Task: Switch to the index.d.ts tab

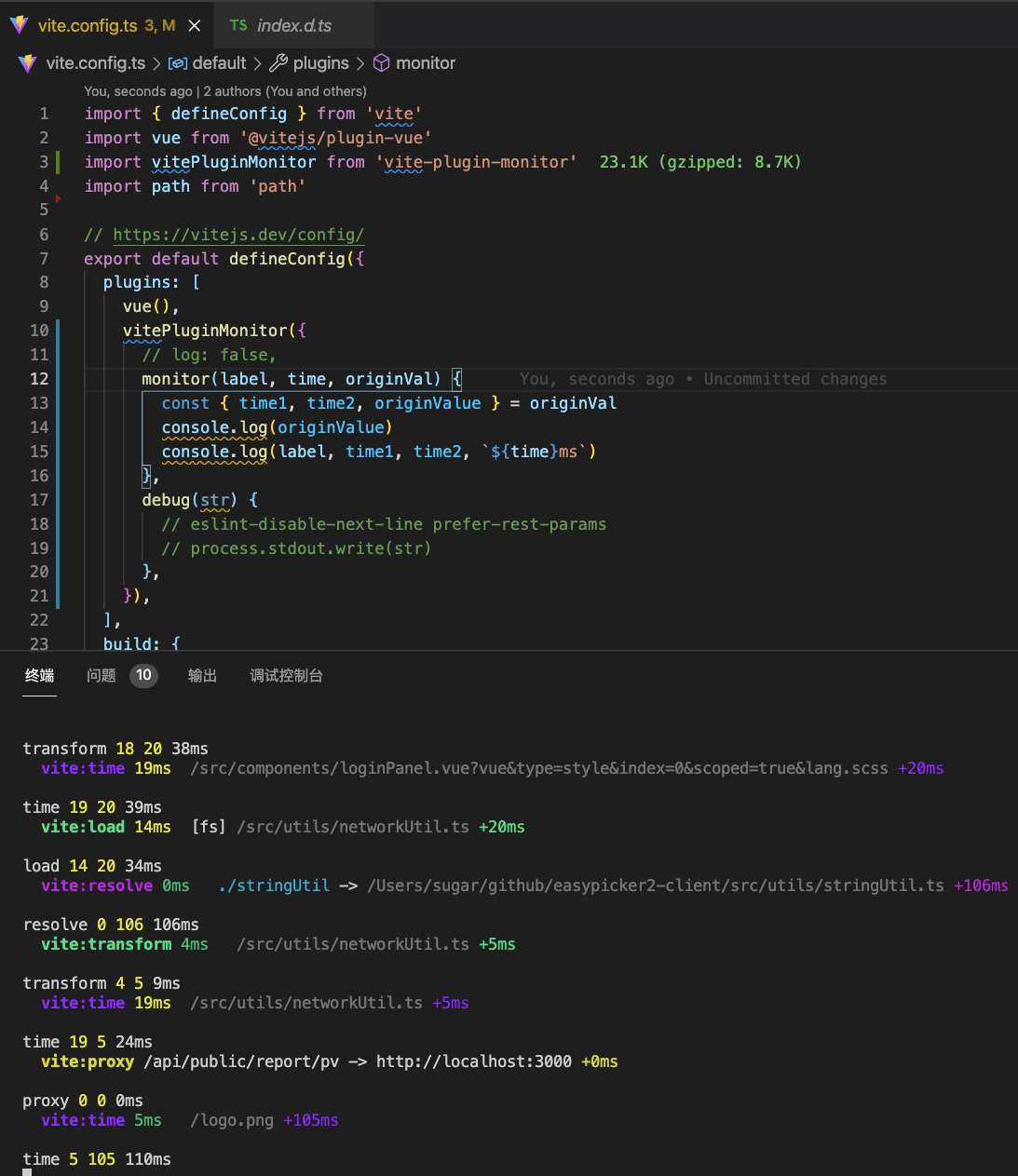Action: coord(294,25)
